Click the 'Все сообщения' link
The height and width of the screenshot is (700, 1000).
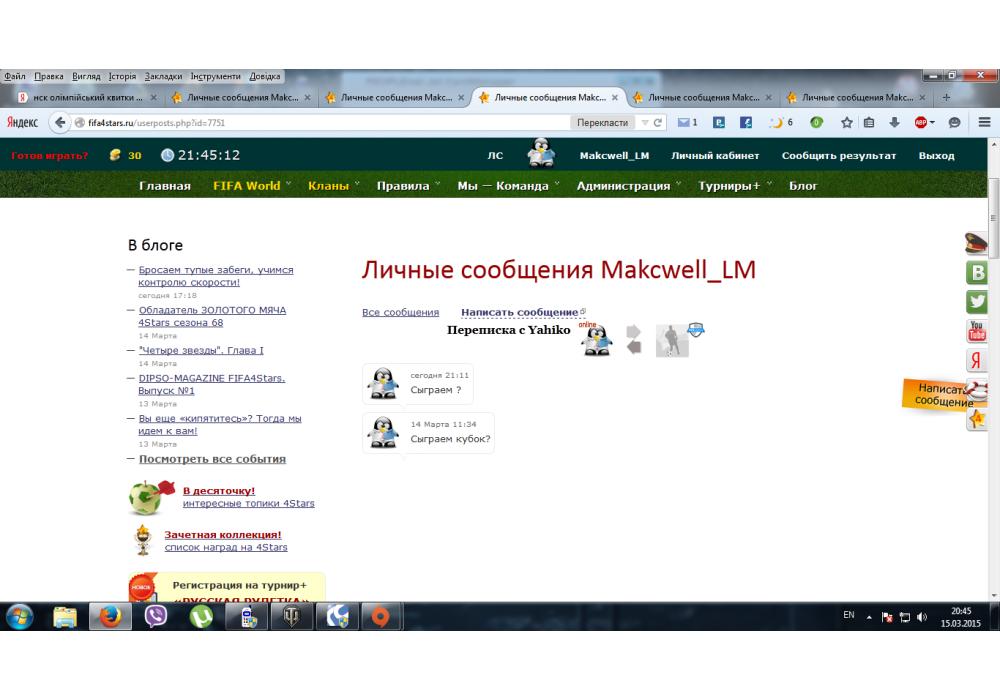click(x=400, y=313)
